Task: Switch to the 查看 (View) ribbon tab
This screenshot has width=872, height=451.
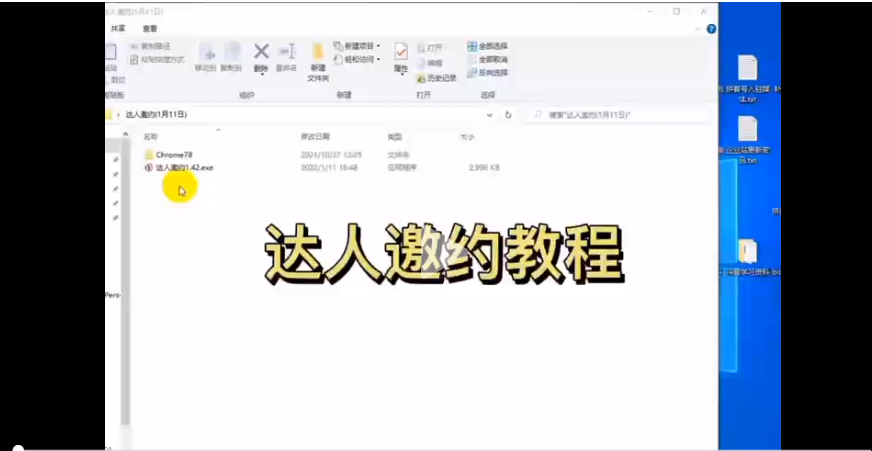Action: 150,29
